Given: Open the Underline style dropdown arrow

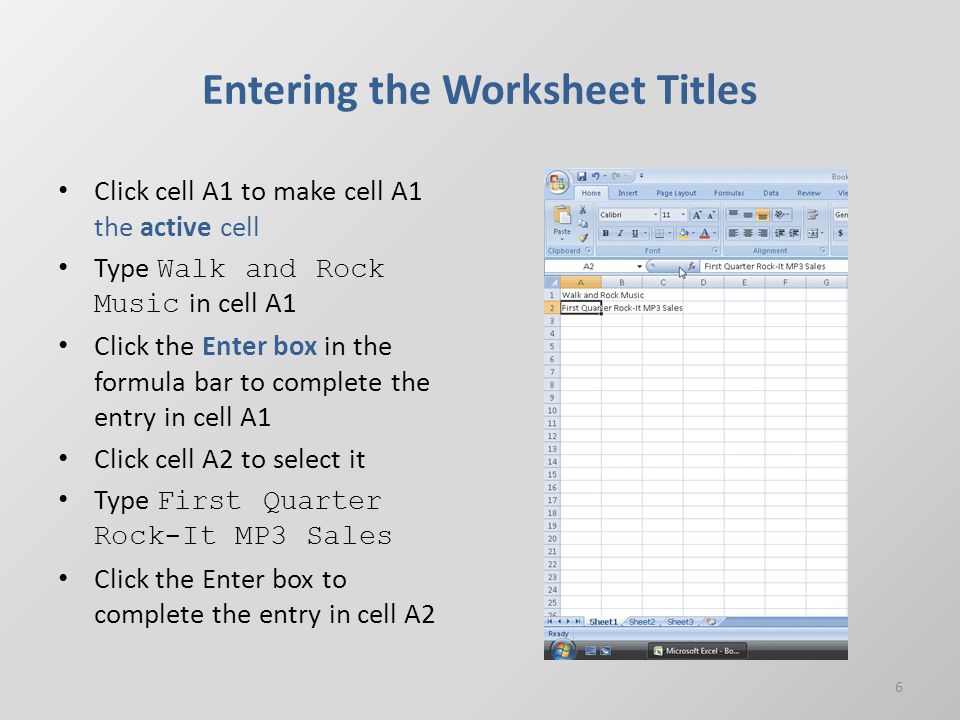Looking at the screenshot, I should tap(645, 233).
